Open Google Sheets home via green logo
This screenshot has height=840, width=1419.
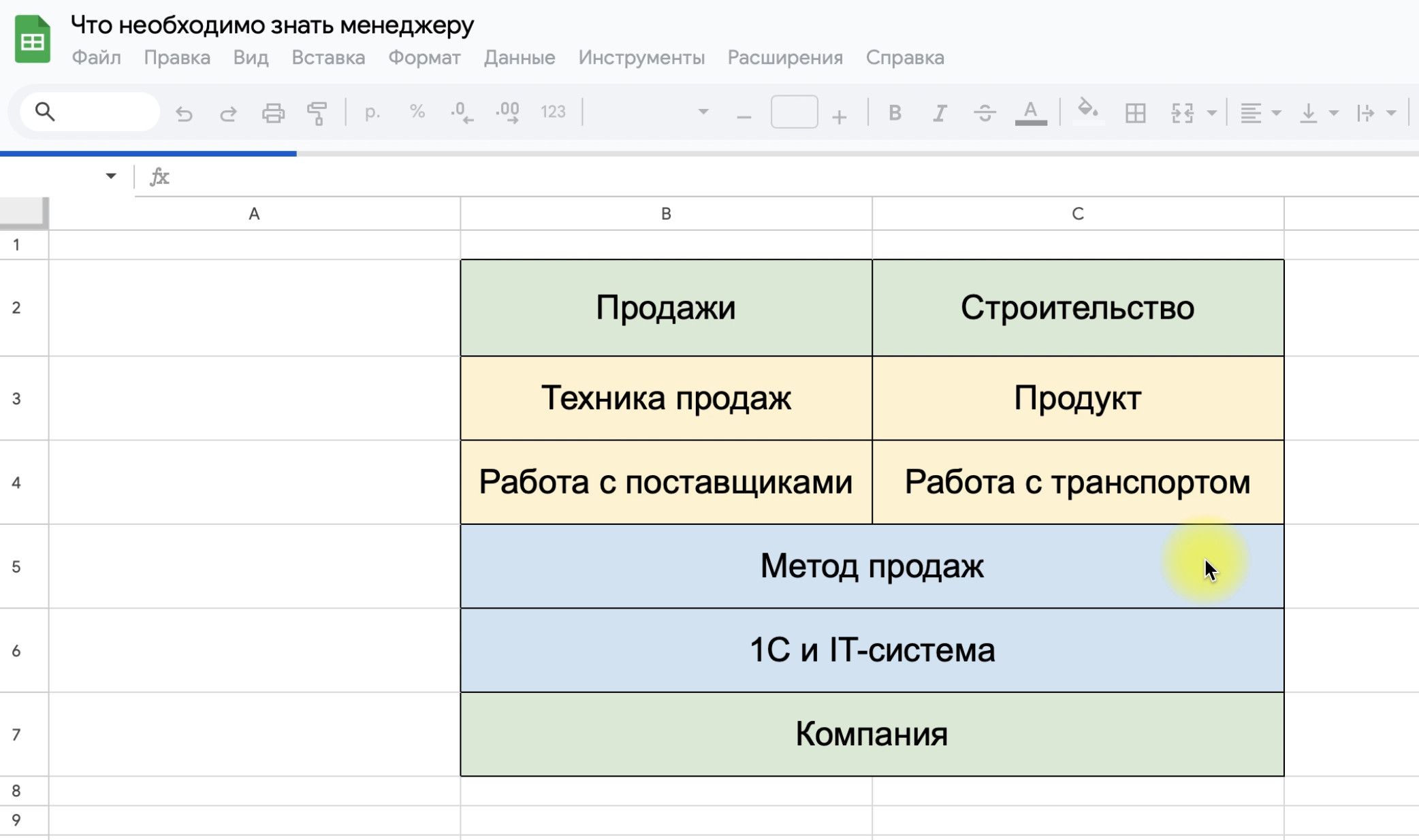[33, 40]
